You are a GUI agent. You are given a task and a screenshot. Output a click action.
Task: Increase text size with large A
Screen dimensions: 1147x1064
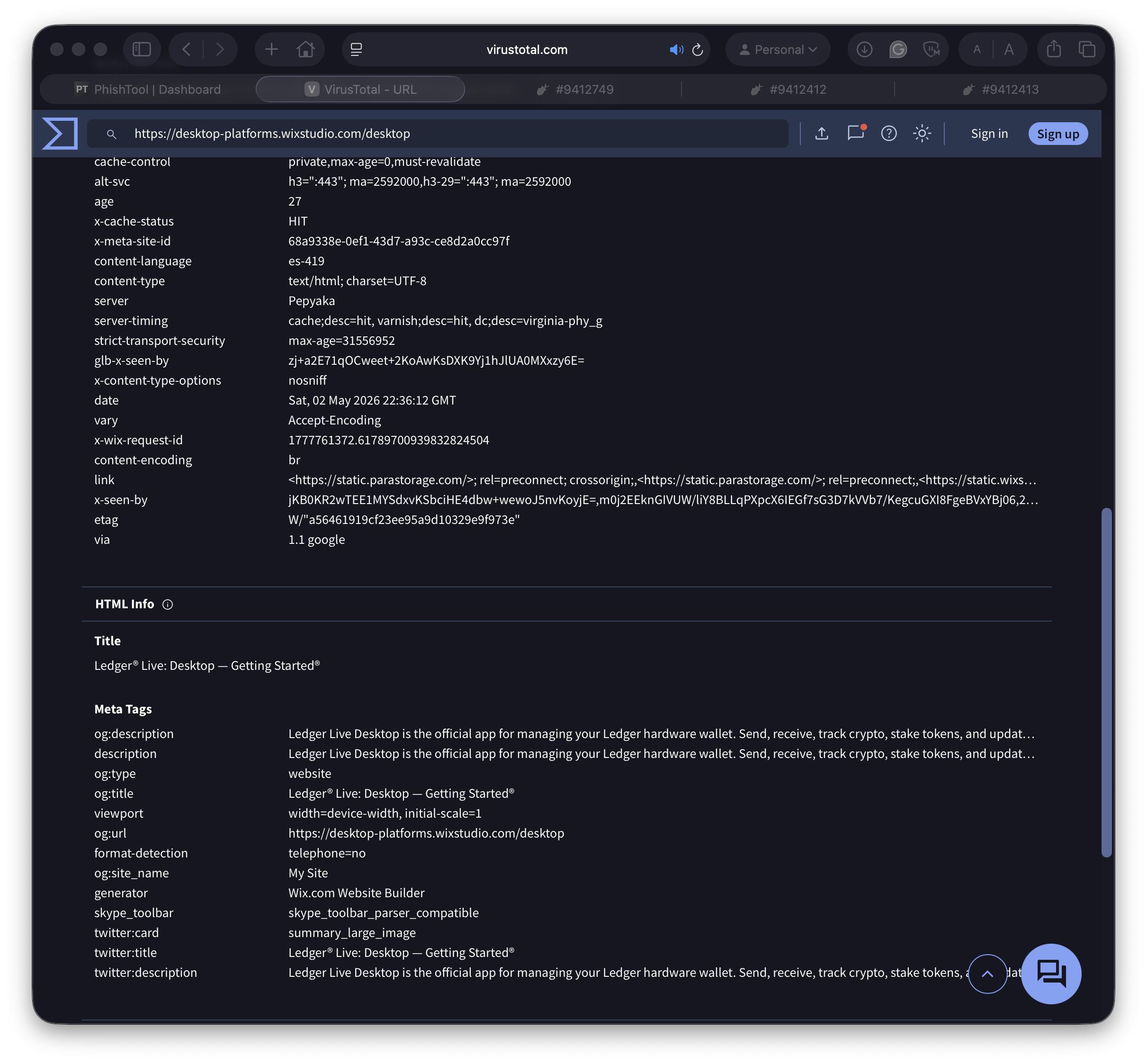(x=1009, y=50)
